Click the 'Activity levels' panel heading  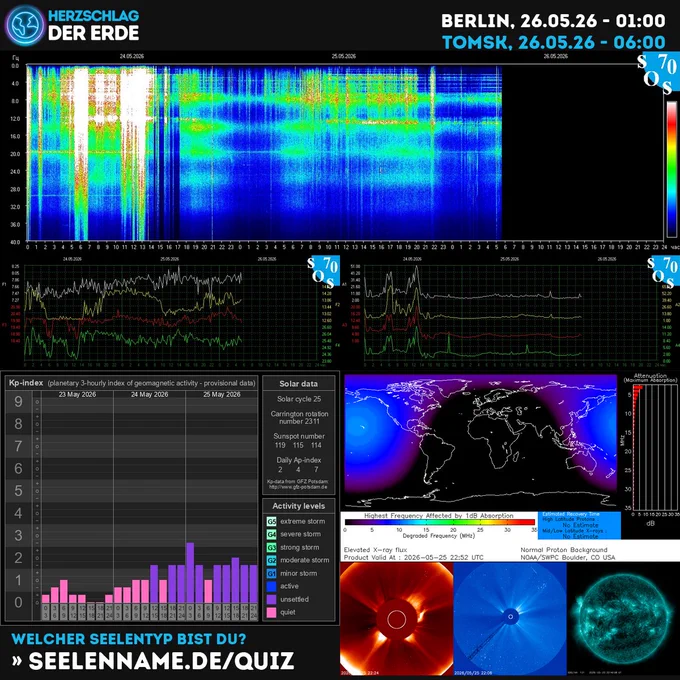pyautogui.click(x=298, y=506)
